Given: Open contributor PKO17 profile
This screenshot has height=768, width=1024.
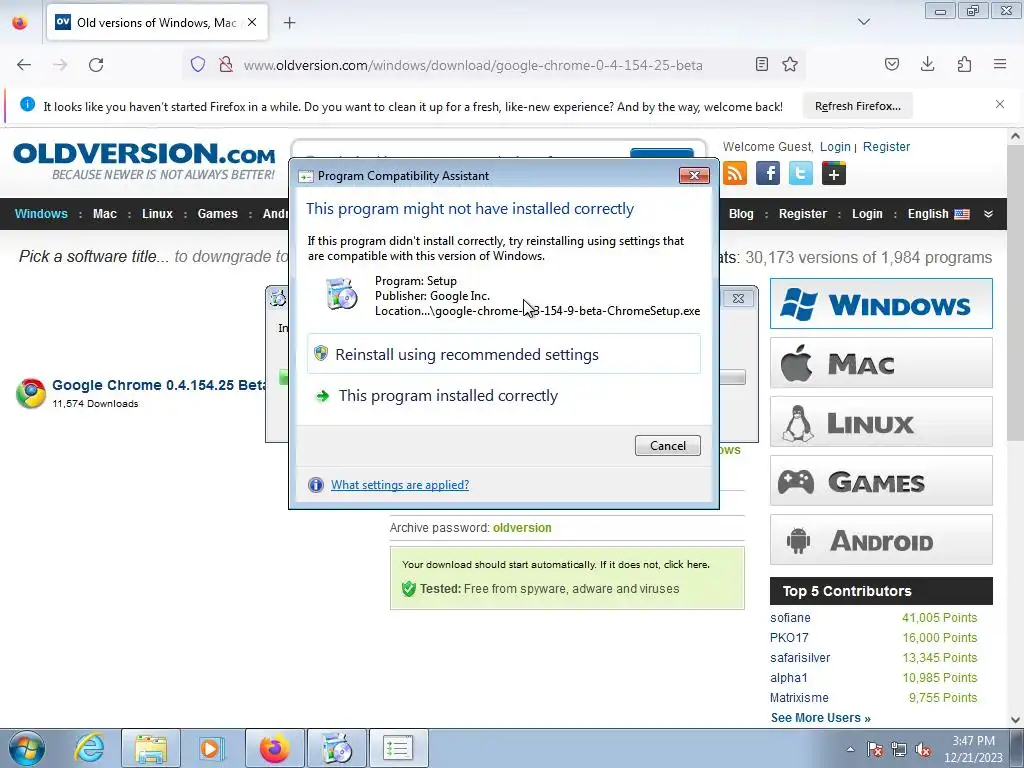Looking at the screenshot, I should click(x=789, y=637).
